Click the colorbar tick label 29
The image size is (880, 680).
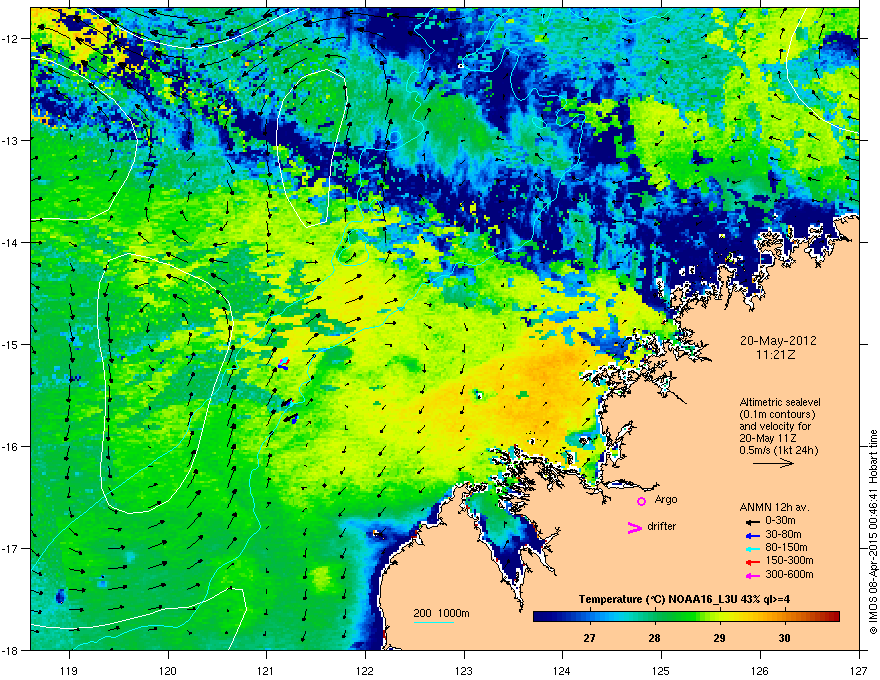pos(719,638)
